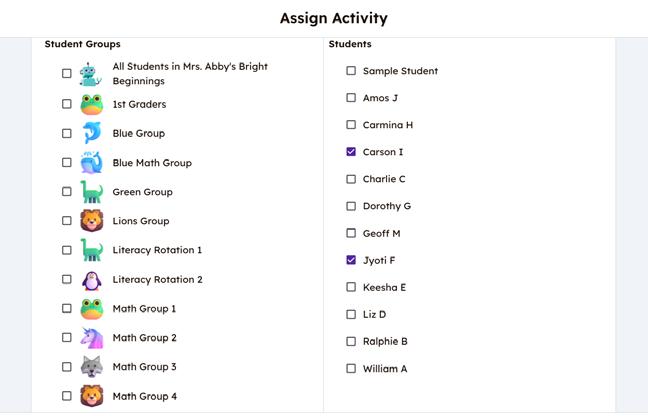The image size is (648, 416).
Task: Check the William A checkbox
Action: coord(351,369)
